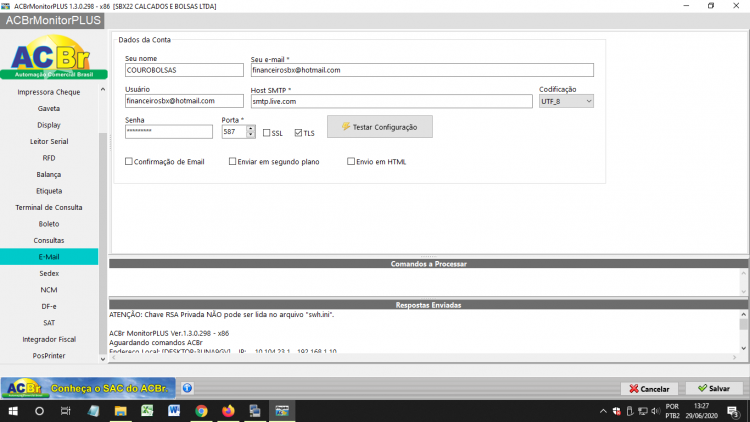The height and width of the screenshot is (422, 750).
Task: Select Etiqueta in sidebar
Action: (x=49, y=191)
